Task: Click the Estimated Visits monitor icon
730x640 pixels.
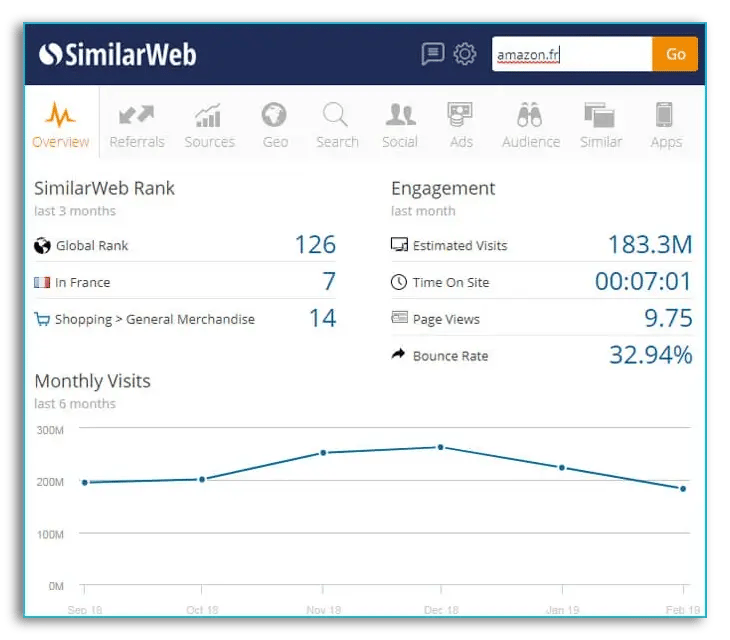Action: (399, 244)
